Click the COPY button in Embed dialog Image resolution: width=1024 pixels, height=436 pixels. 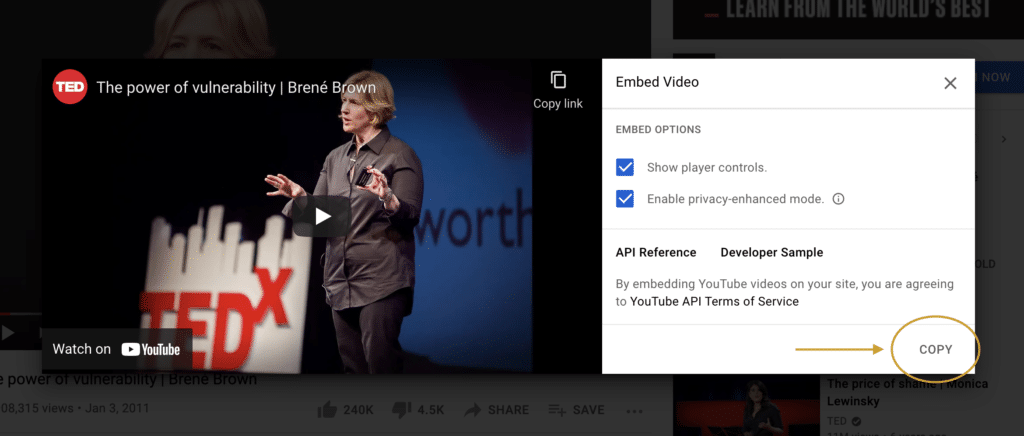click(935, 349)
